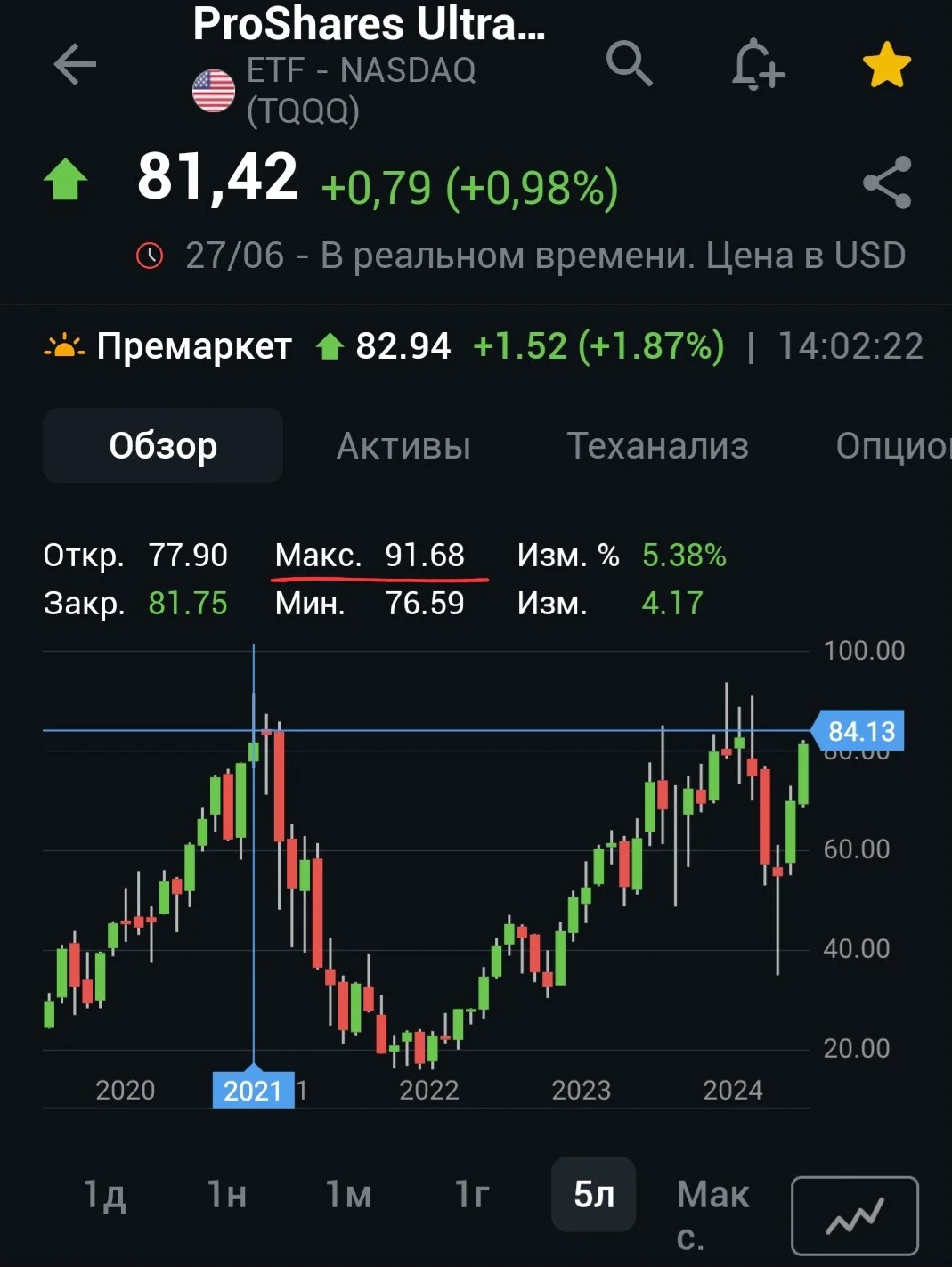The image size is (952, 1267).
Task: Tap the daily change +0,79 (+0,98%)
Action: tap(469, 188)
